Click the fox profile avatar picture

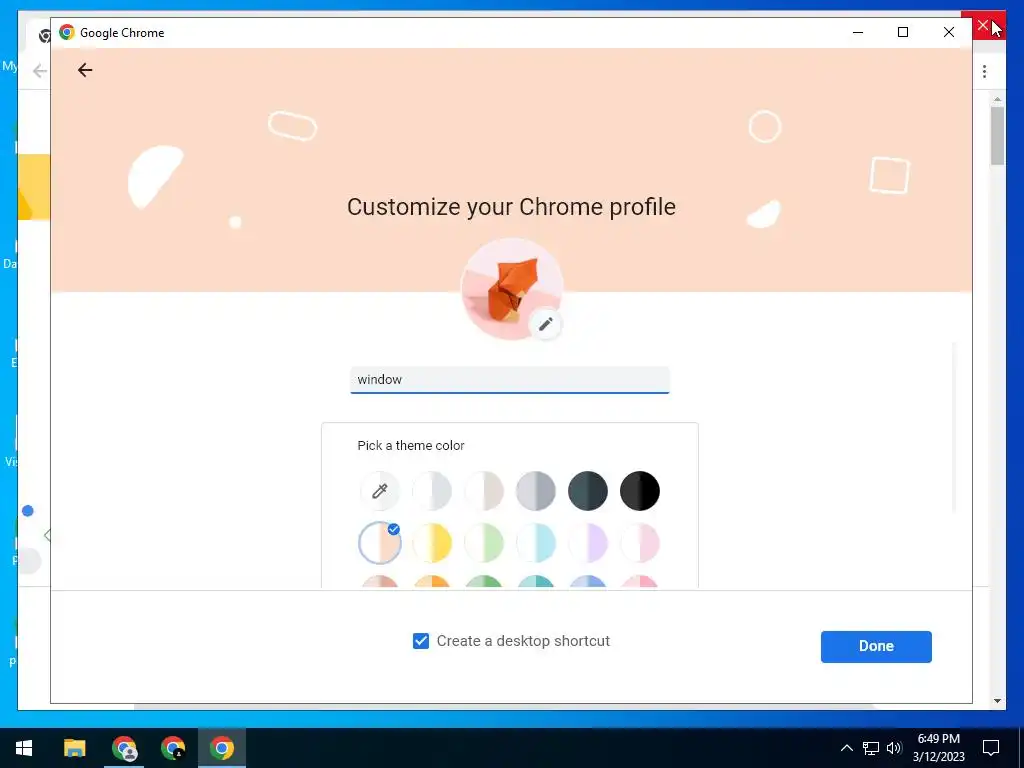511,289
